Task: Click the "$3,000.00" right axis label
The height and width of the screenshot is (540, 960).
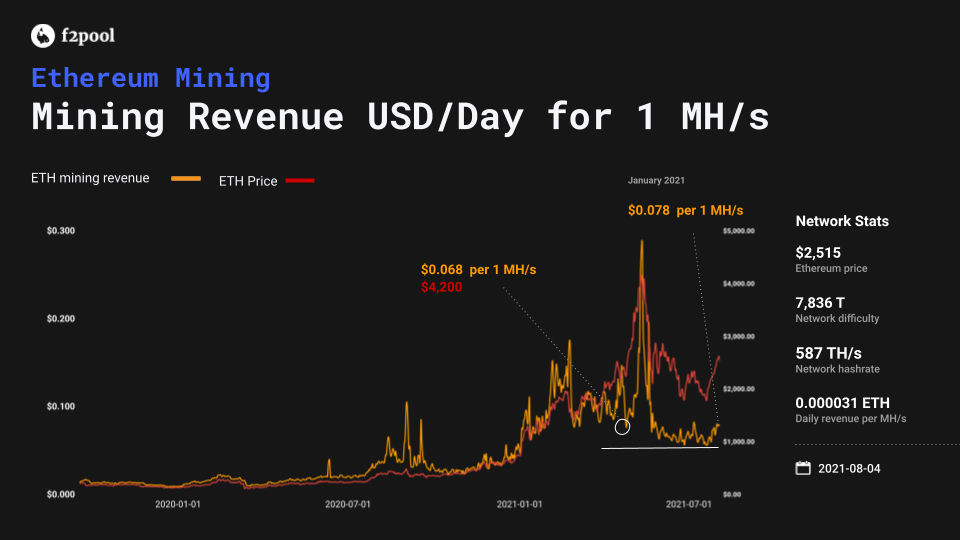Action: click(x=738, y=336)
